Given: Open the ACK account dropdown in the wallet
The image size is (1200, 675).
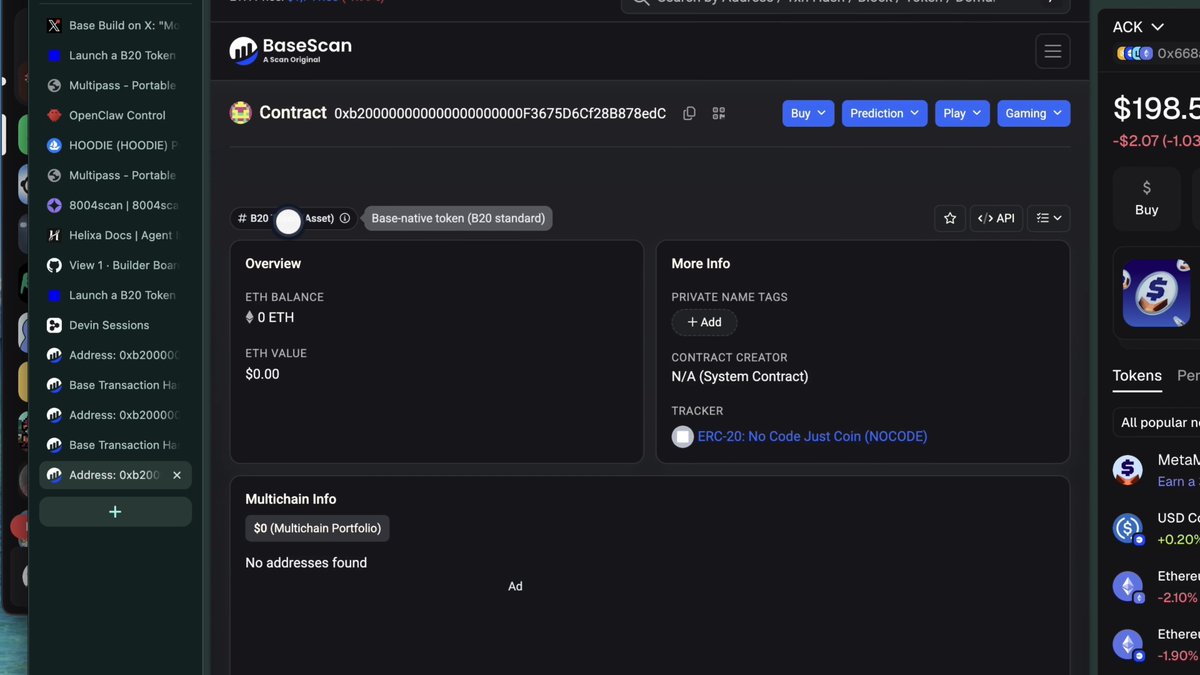Looking at the screenshot, I should pos(1138,27).
